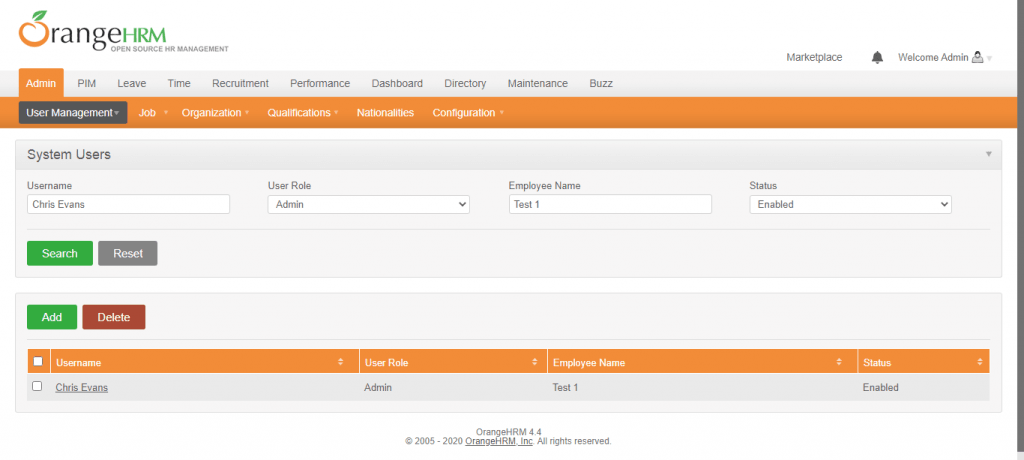The height and width of the screenshot is (460, 1024).
Task: Expand the User Management submenu
Action: [x=73, y=112]
